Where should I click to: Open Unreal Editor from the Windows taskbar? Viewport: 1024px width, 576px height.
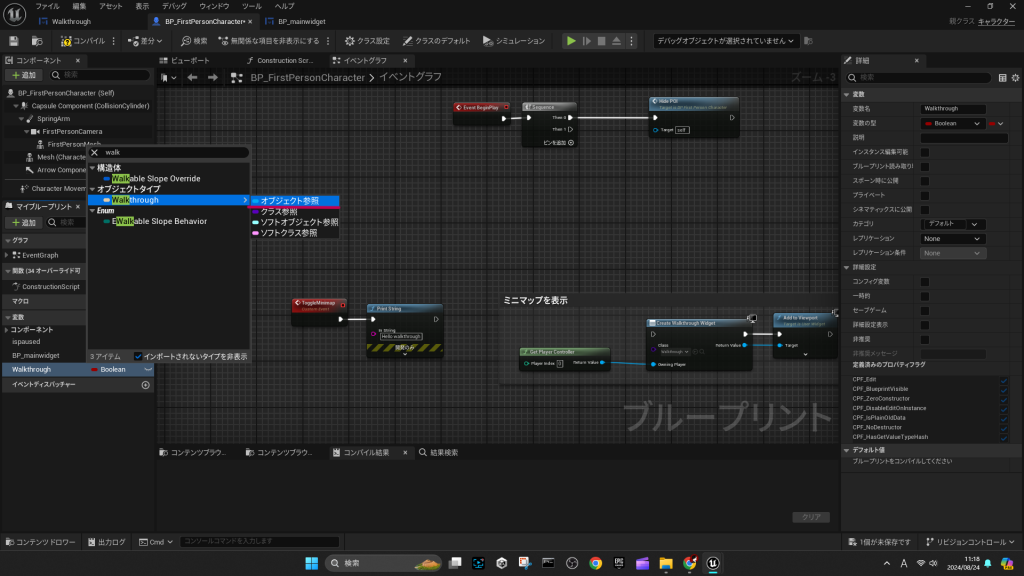pyautogui.click(x=713, y=563)
